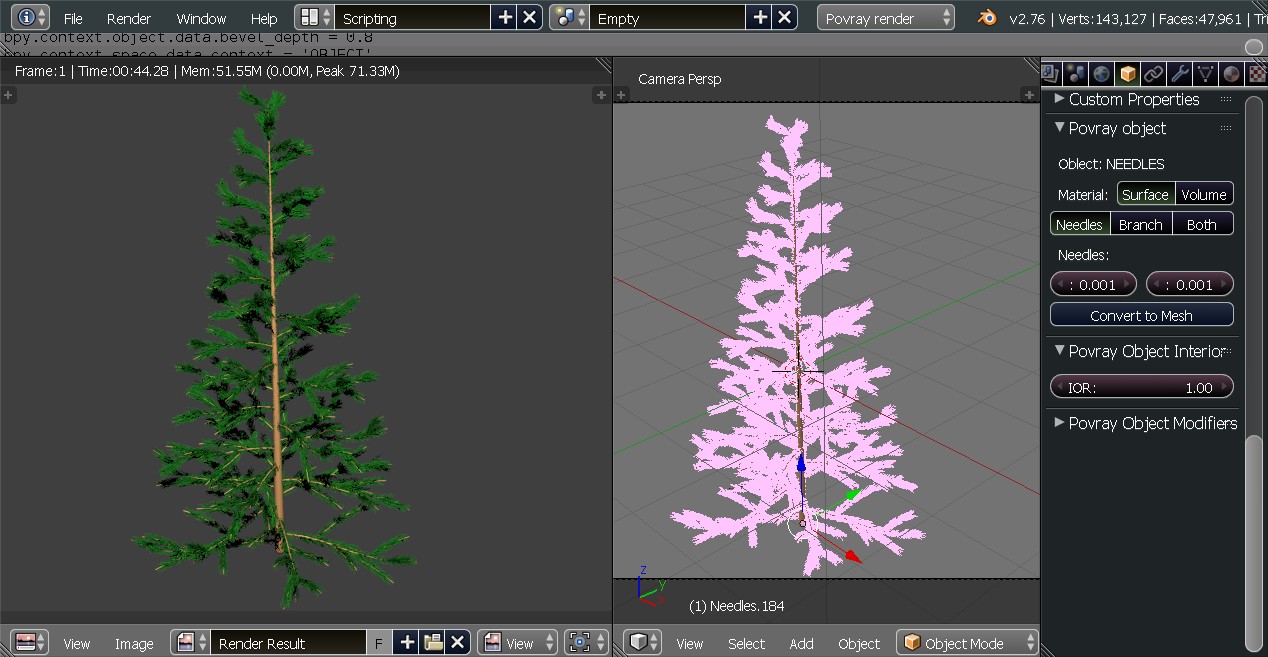This screenshot has width=1268, height=657.
Task: Switch to Branch mode
Action: (x=1140, y=225)
